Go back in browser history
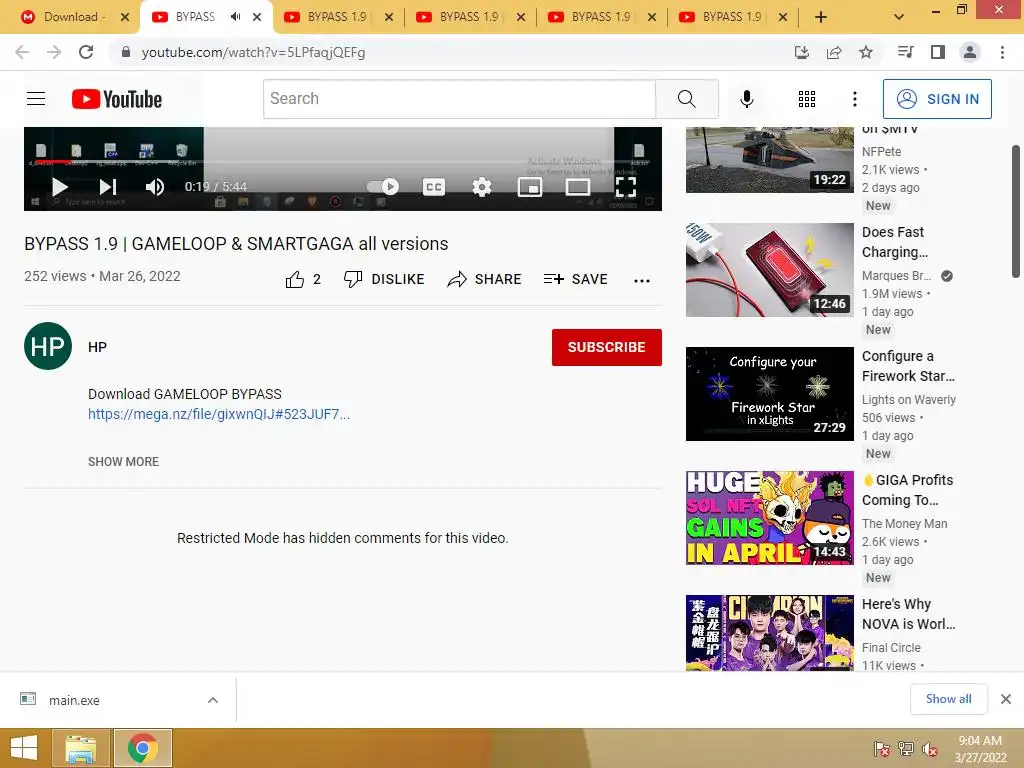This screenshot has width=1024, height=768. point(22,52)
